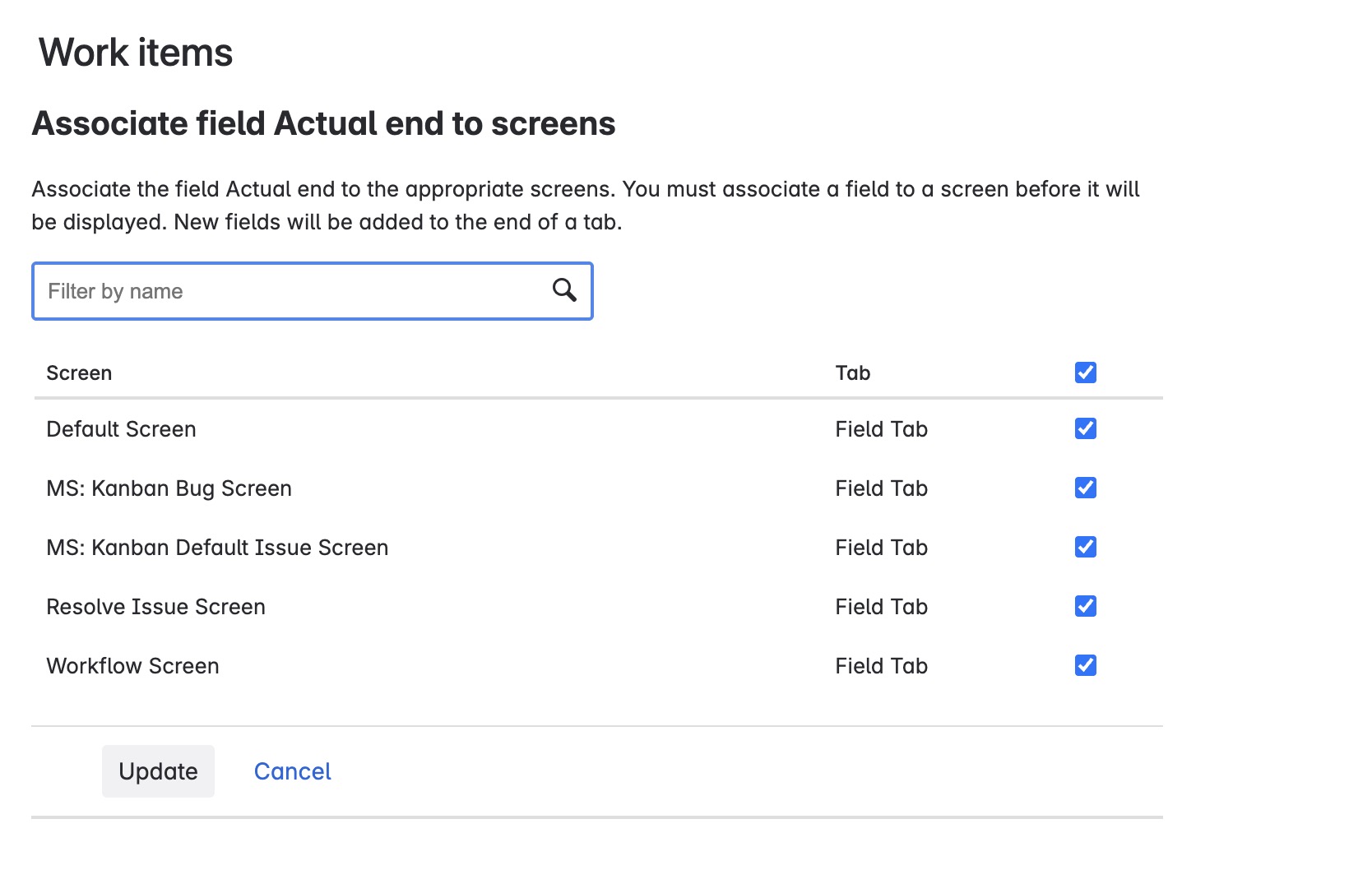Click MS: Kanban Default Issue Screen name
This screenshot has width=1372, height=893.
pos(217,548)
